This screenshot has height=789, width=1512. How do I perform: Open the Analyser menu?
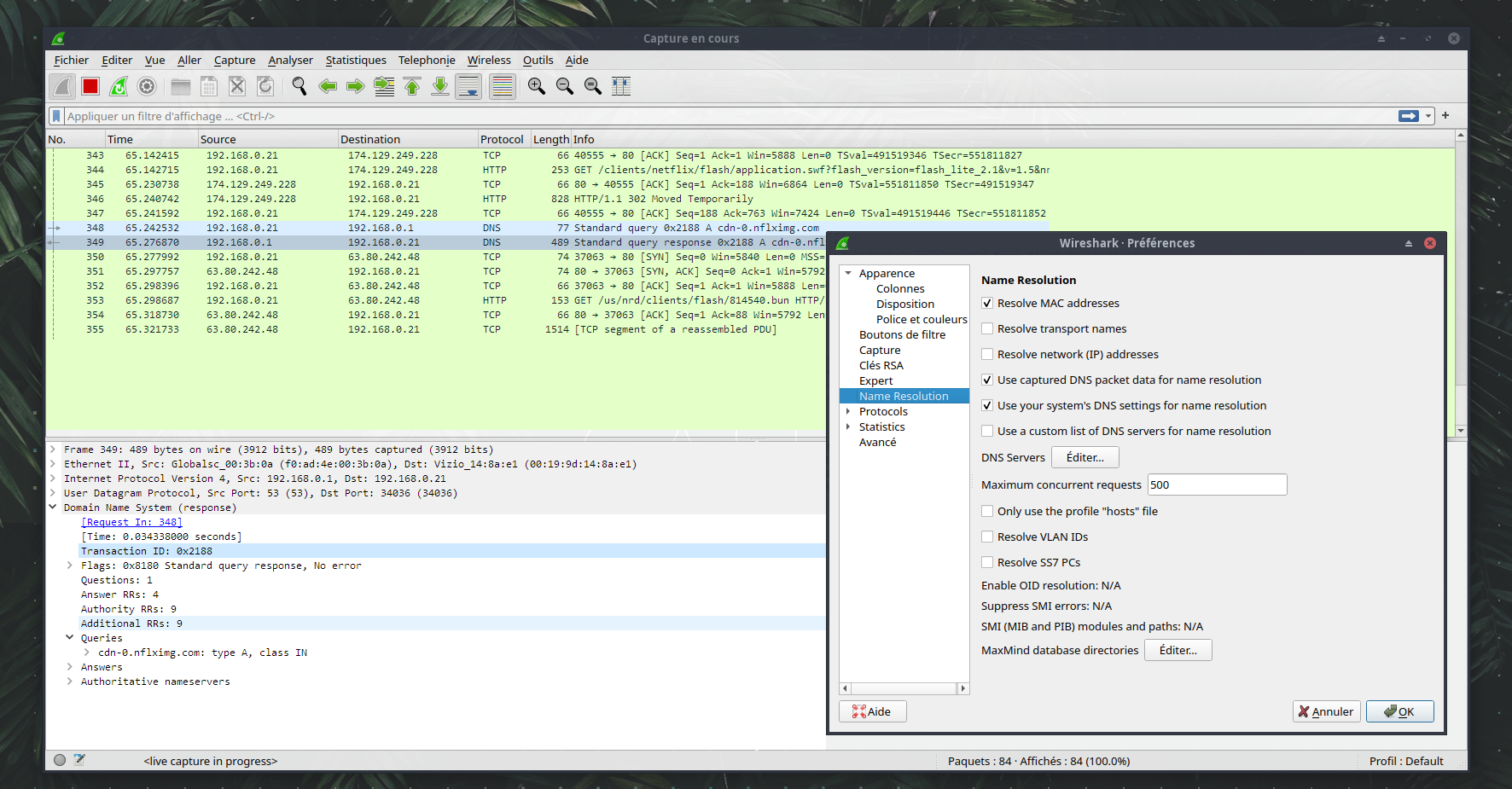click(290, 61)
